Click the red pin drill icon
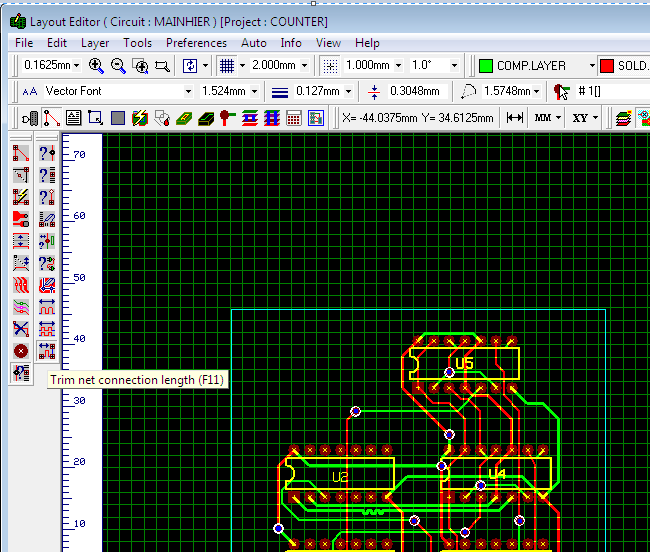The image size is (650, 552). 228,119
